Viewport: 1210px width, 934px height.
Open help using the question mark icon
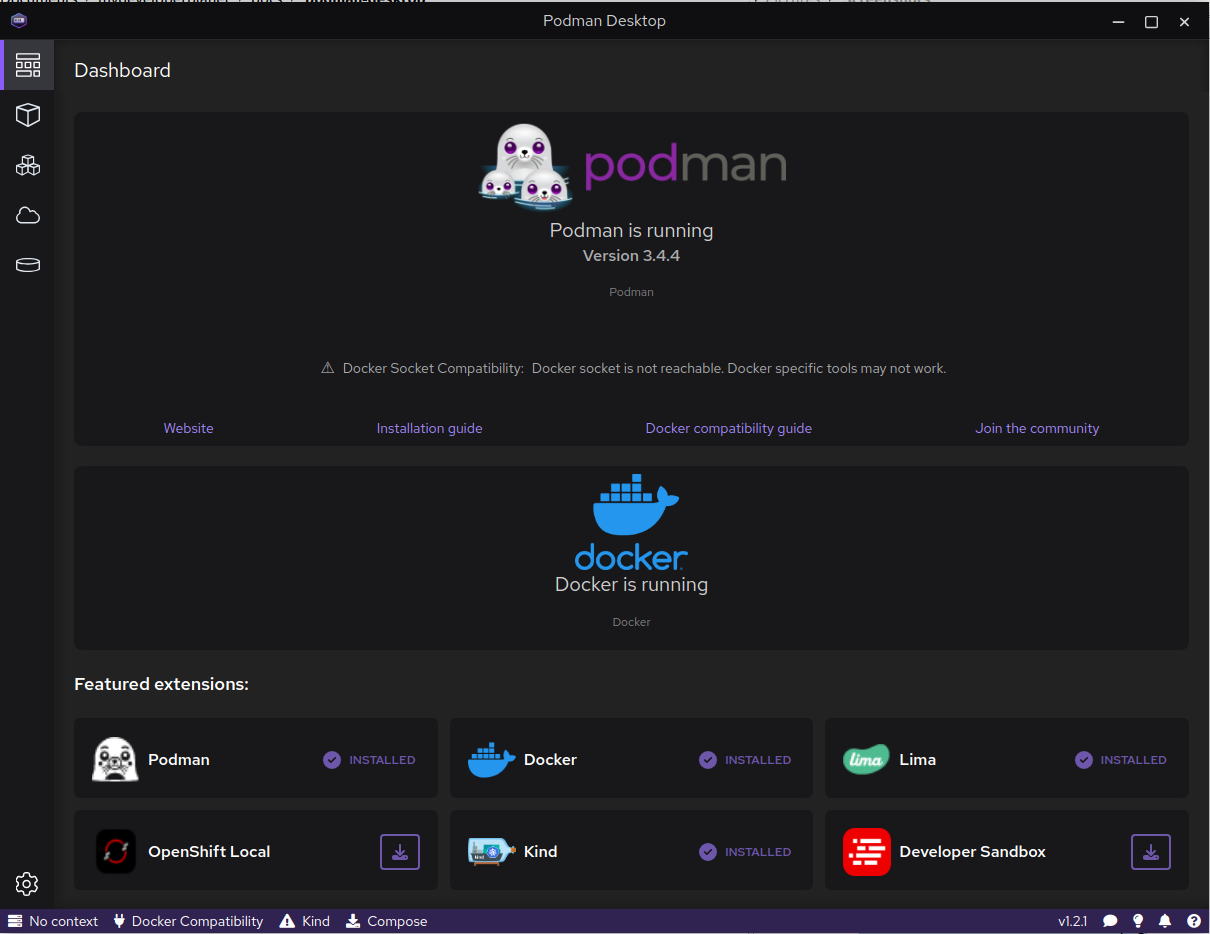(x=1193, y=920)
